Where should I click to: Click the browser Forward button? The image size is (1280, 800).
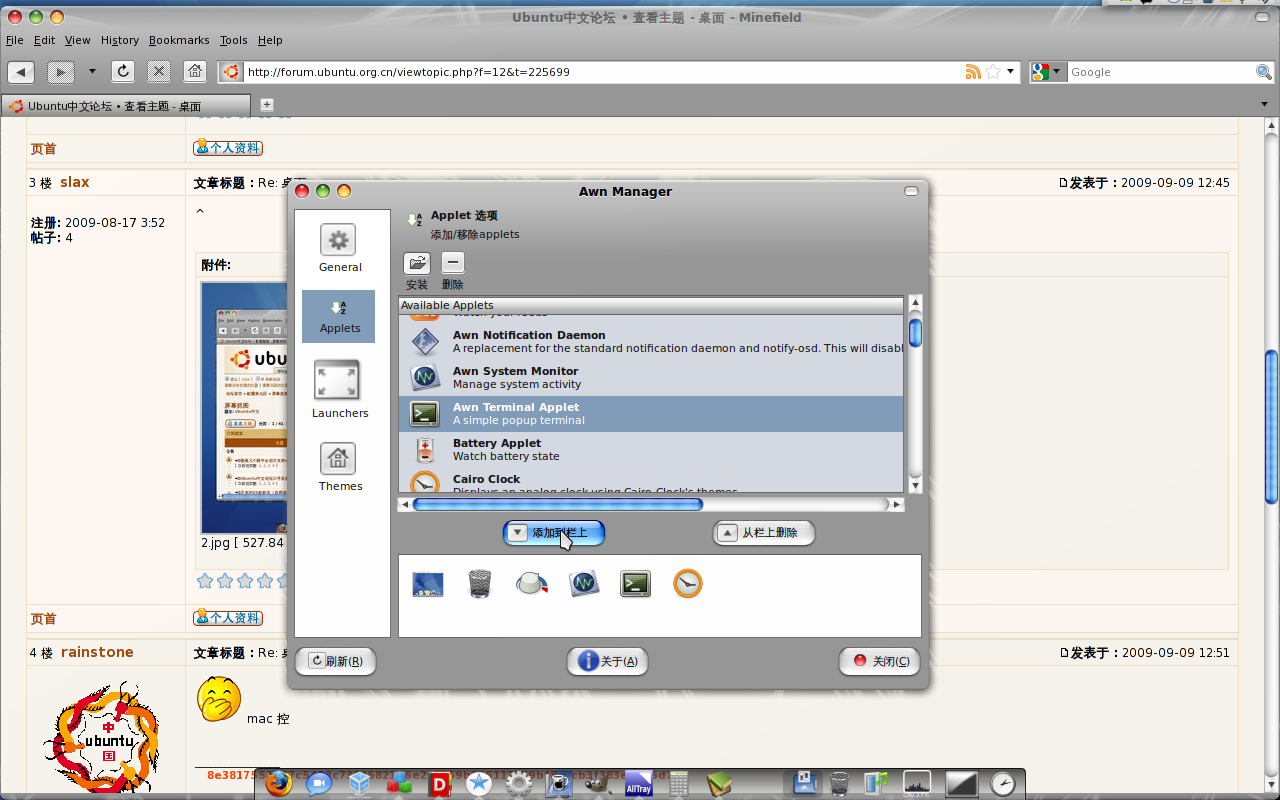[x=61, y=72]
